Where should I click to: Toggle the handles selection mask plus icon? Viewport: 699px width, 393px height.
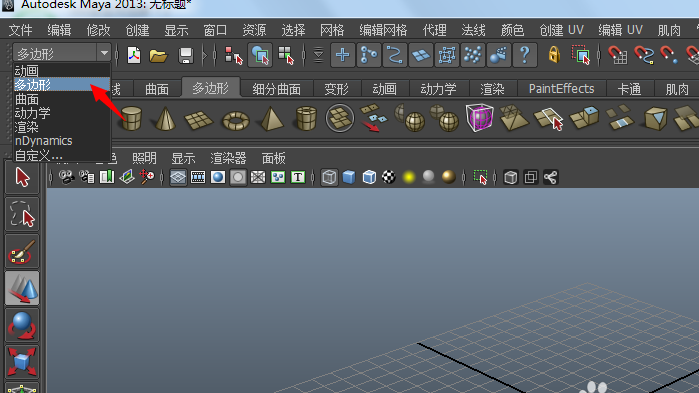342,55
